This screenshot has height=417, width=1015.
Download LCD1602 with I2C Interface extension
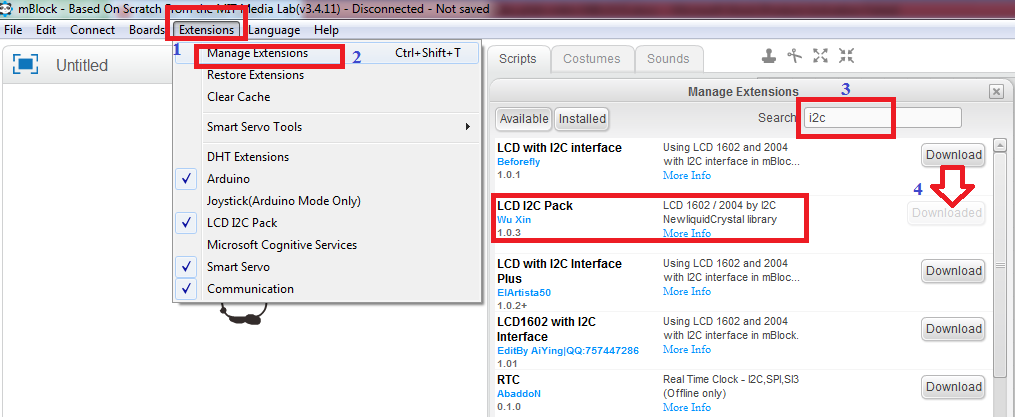click(x=954, y=329)
